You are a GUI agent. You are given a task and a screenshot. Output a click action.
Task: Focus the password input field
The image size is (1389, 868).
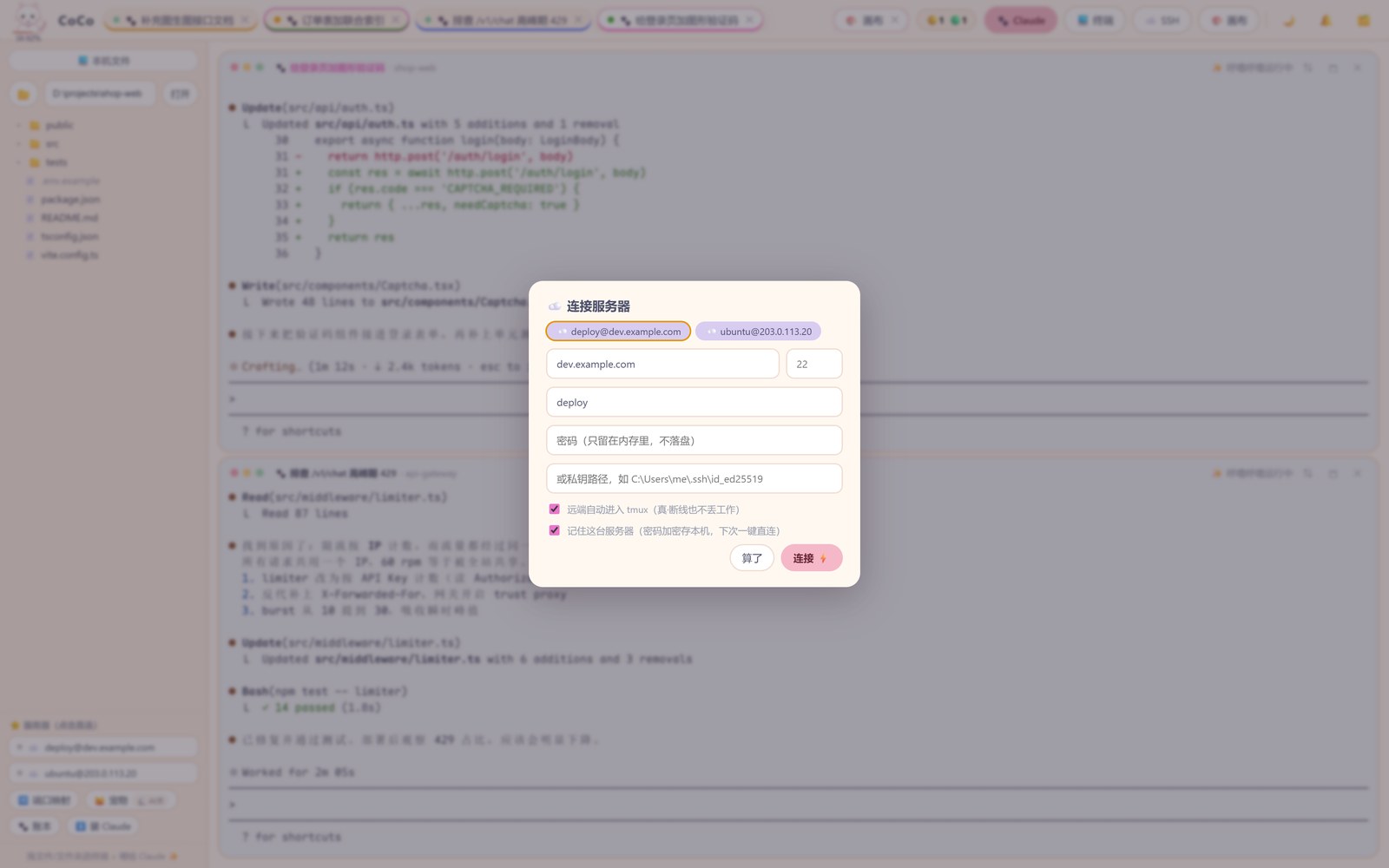(694, 440)
